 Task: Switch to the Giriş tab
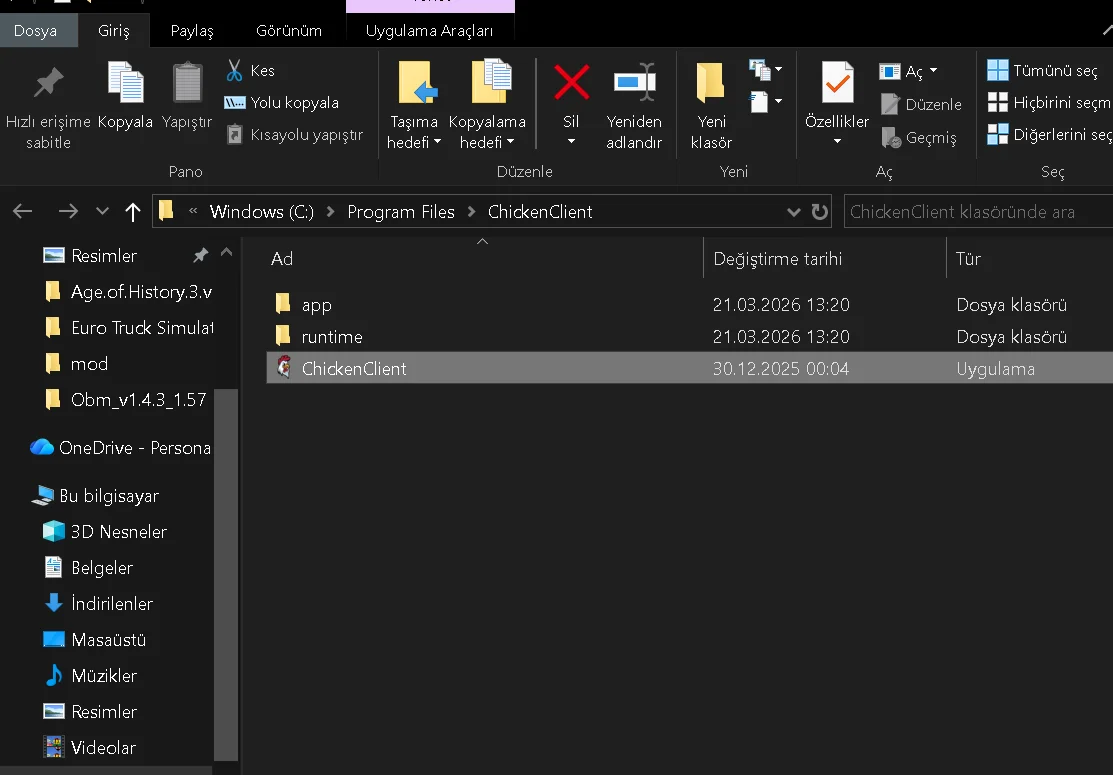pyautogui.click(x=114, y=31)
